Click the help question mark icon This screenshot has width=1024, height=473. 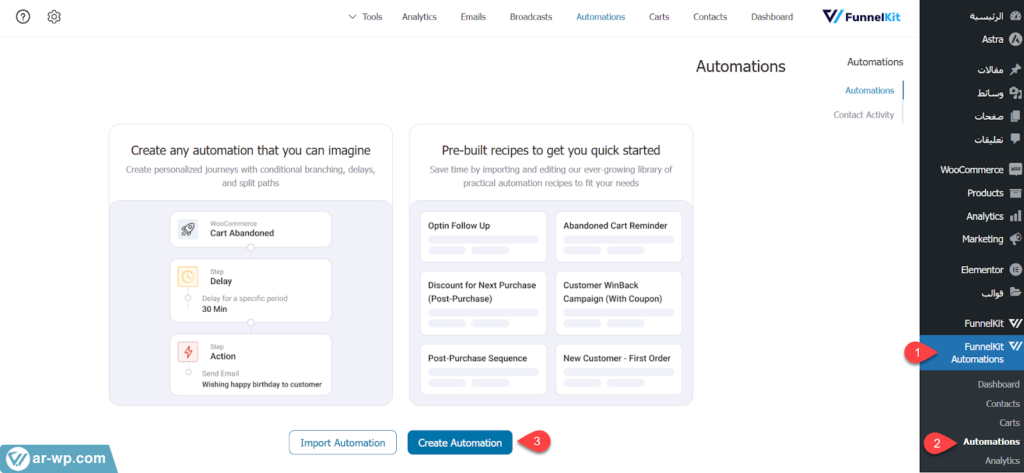(x=23, y=17)
